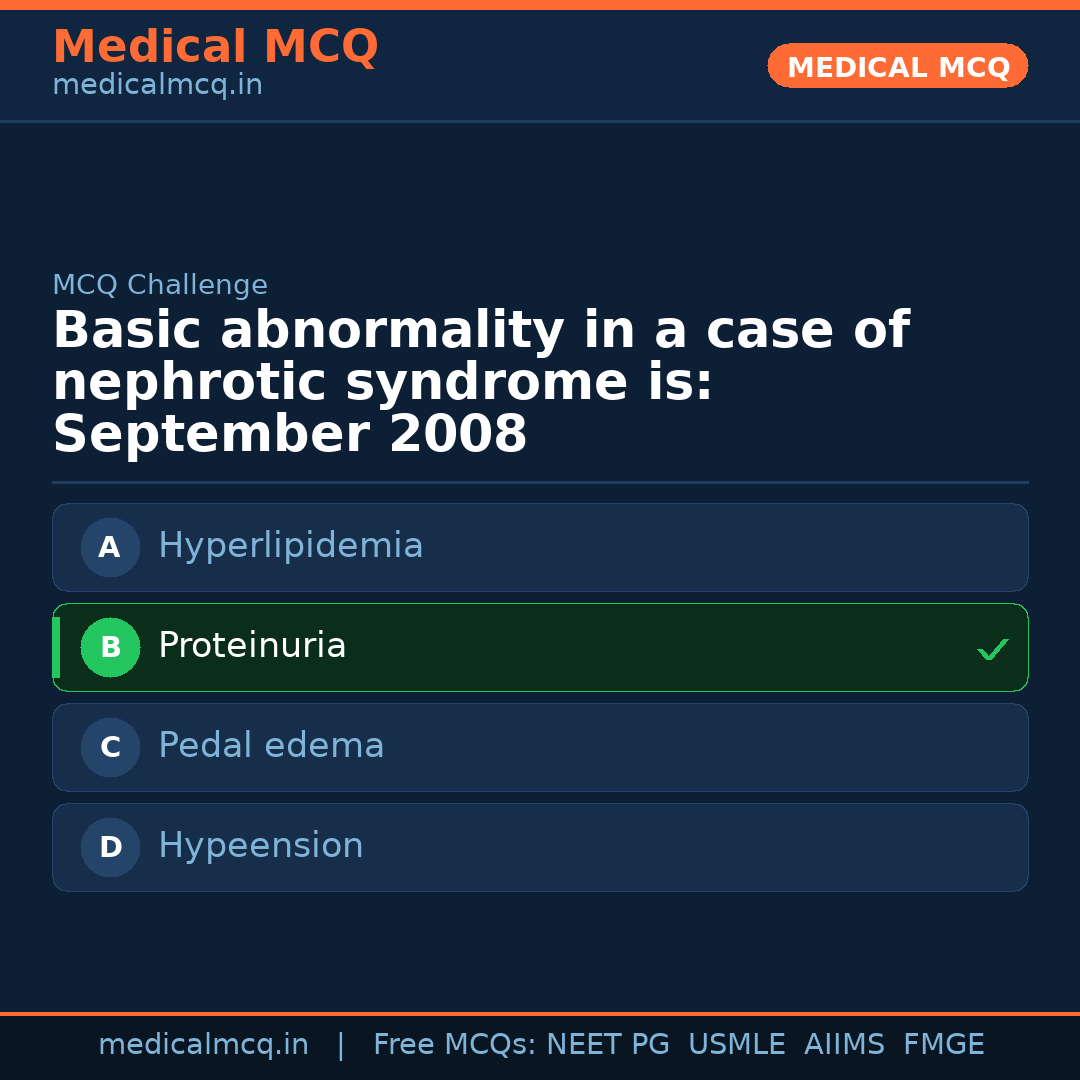The image size is (1080, 1080).
Task: Click the Free MCQs footer label
Action: coord(455,1045)
